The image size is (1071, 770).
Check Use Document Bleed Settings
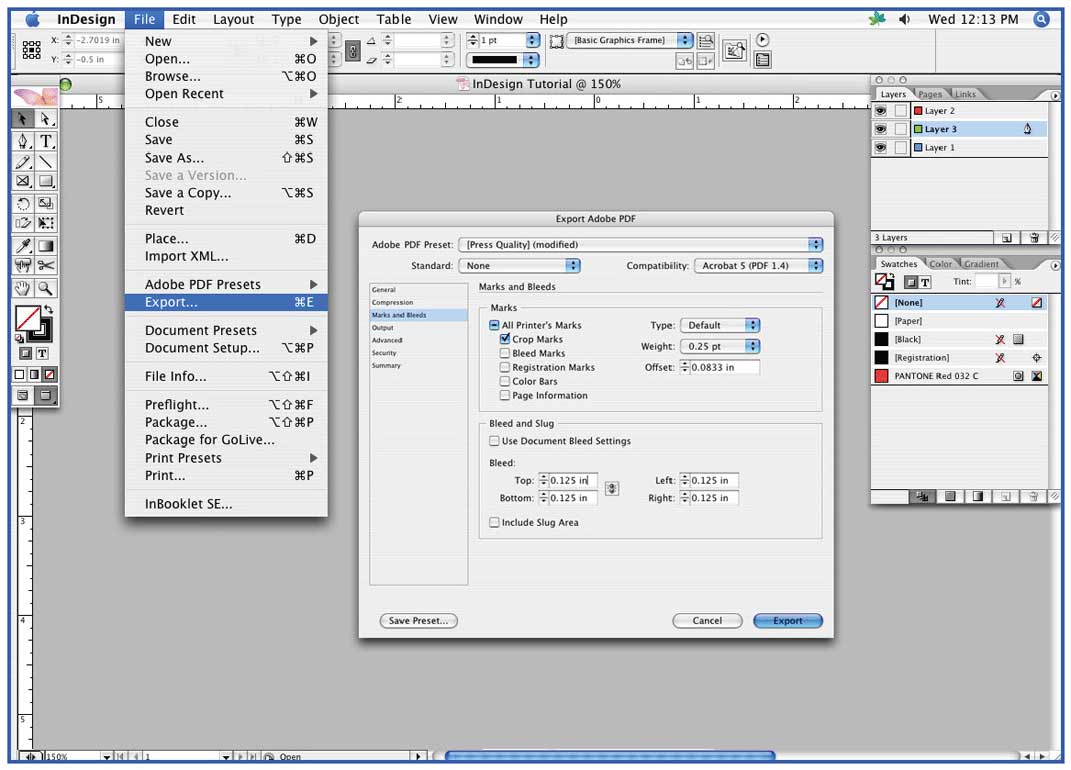[494, 441]
